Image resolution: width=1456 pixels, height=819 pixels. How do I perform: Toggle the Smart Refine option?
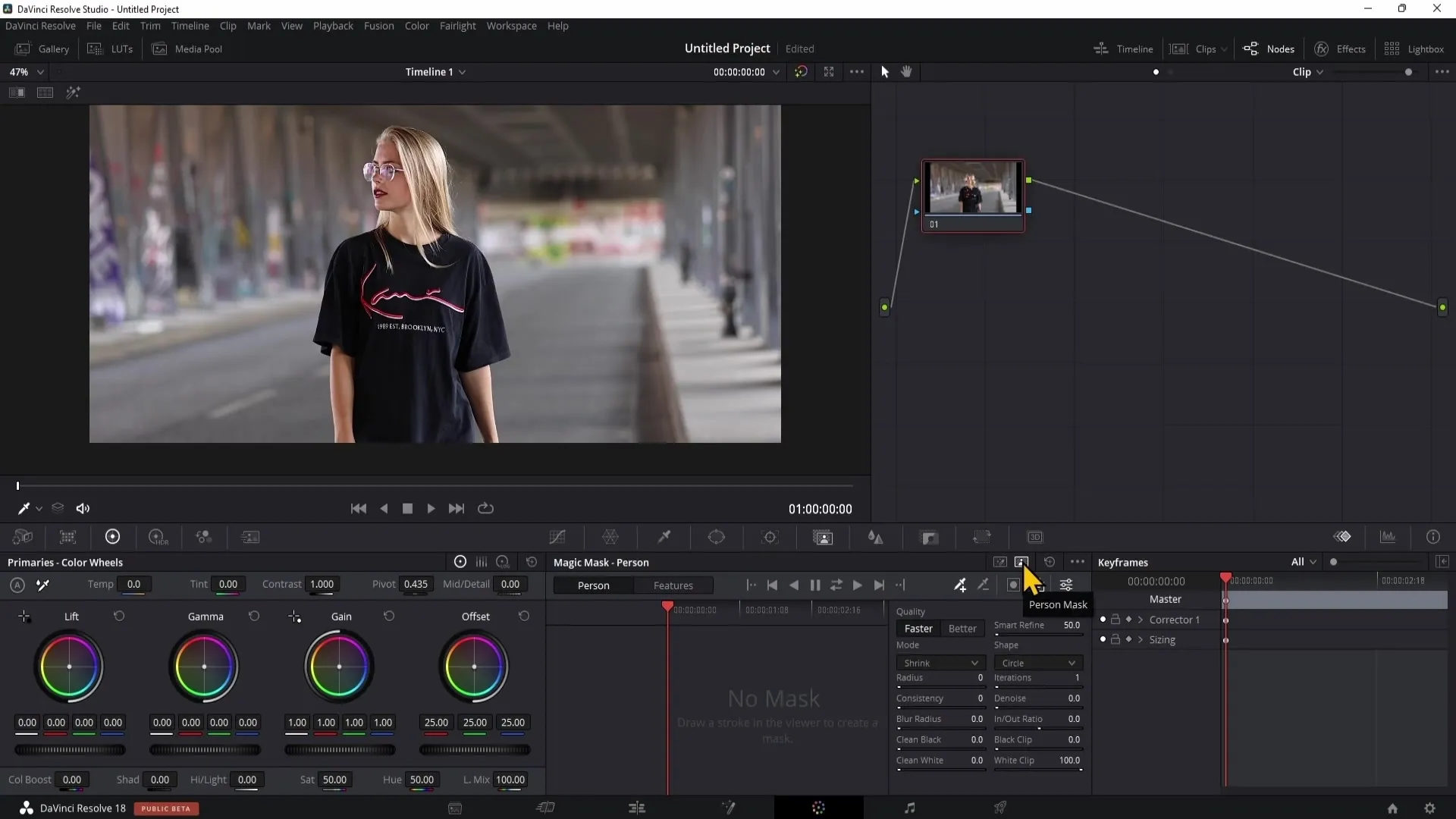point(1020,625)
